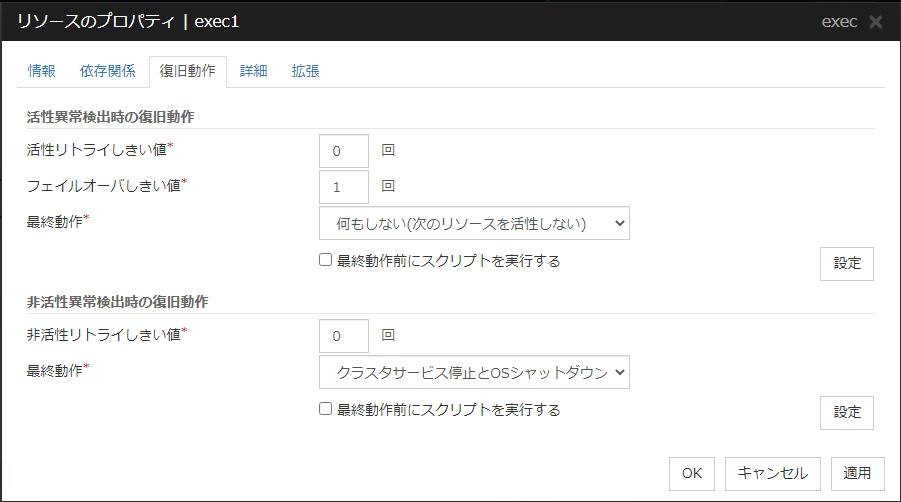Focus the フェイルオーバしきい値 input field
Screen dimensions: 901x502
tap(343, 187)
